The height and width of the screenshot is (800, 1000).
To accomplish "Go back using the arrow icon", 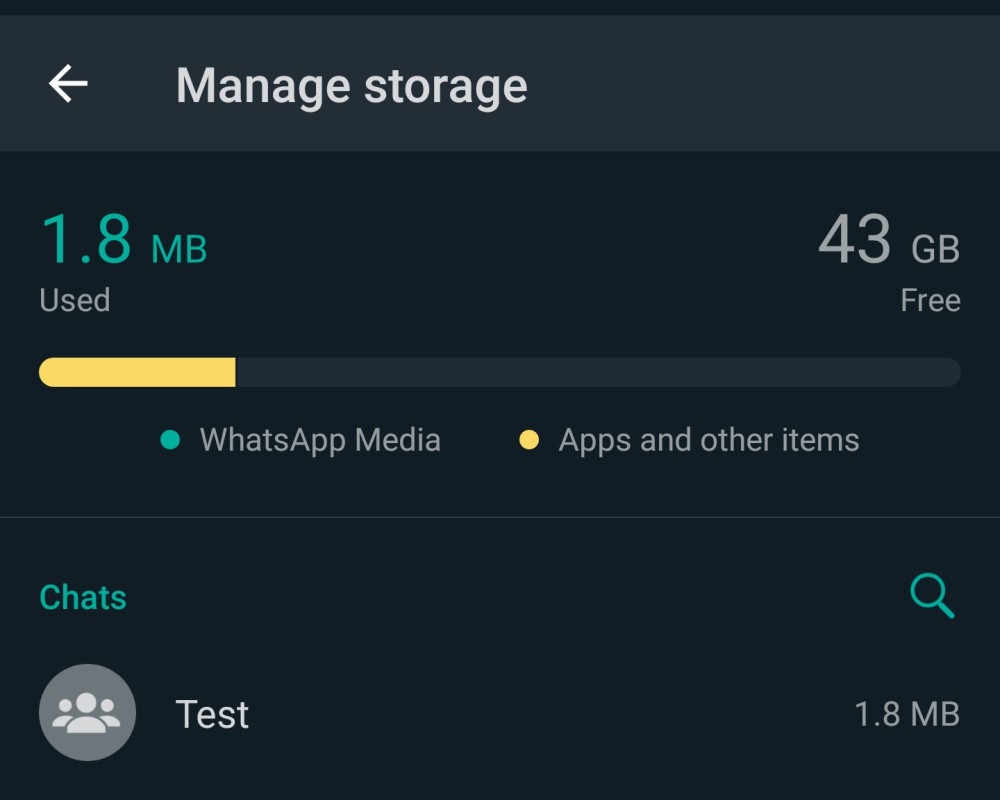I will point(68,84).
